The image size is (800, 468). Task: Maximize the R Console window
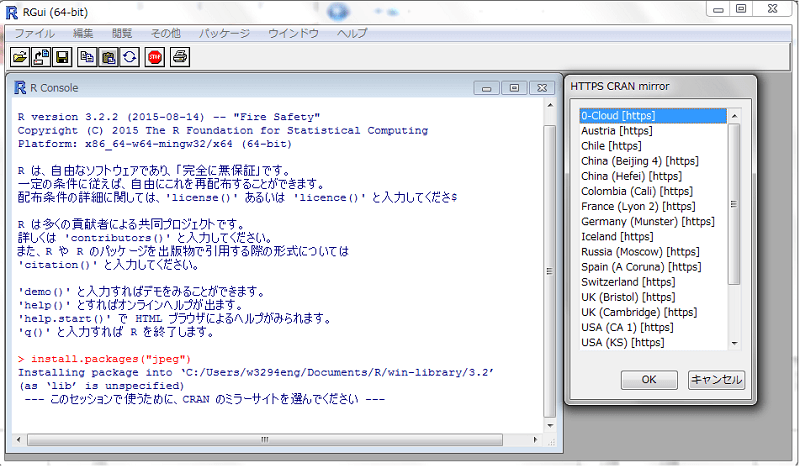(x=514, y=88)
